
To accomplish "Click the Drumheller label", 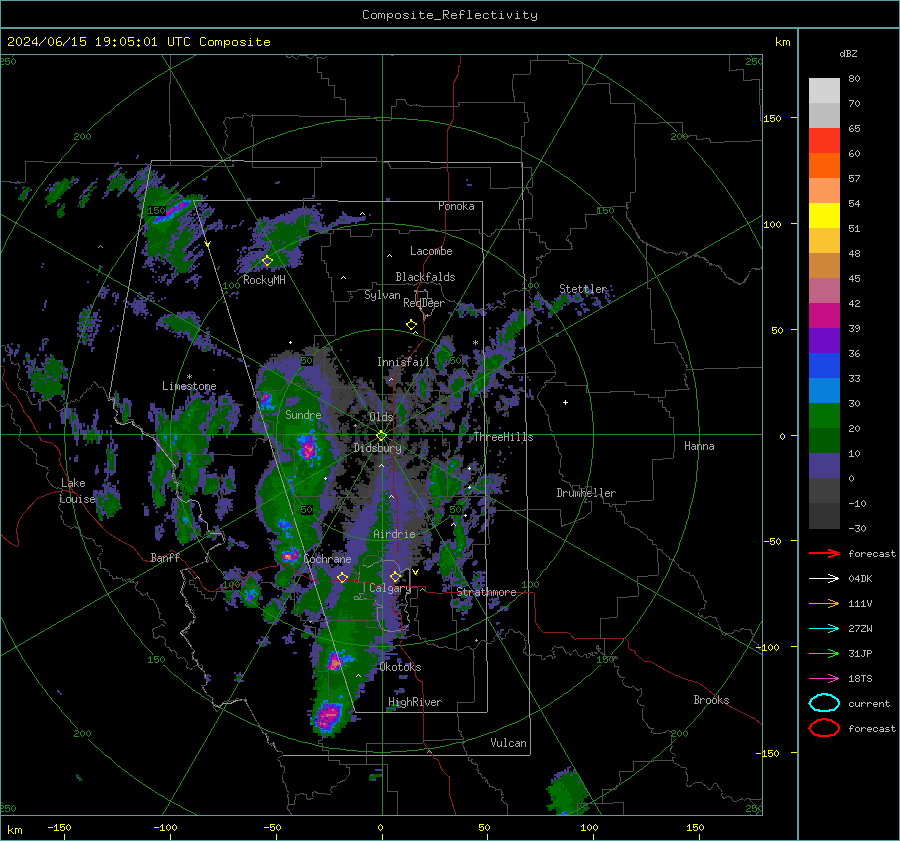I will pyautogui.click(x=586, y=493).
